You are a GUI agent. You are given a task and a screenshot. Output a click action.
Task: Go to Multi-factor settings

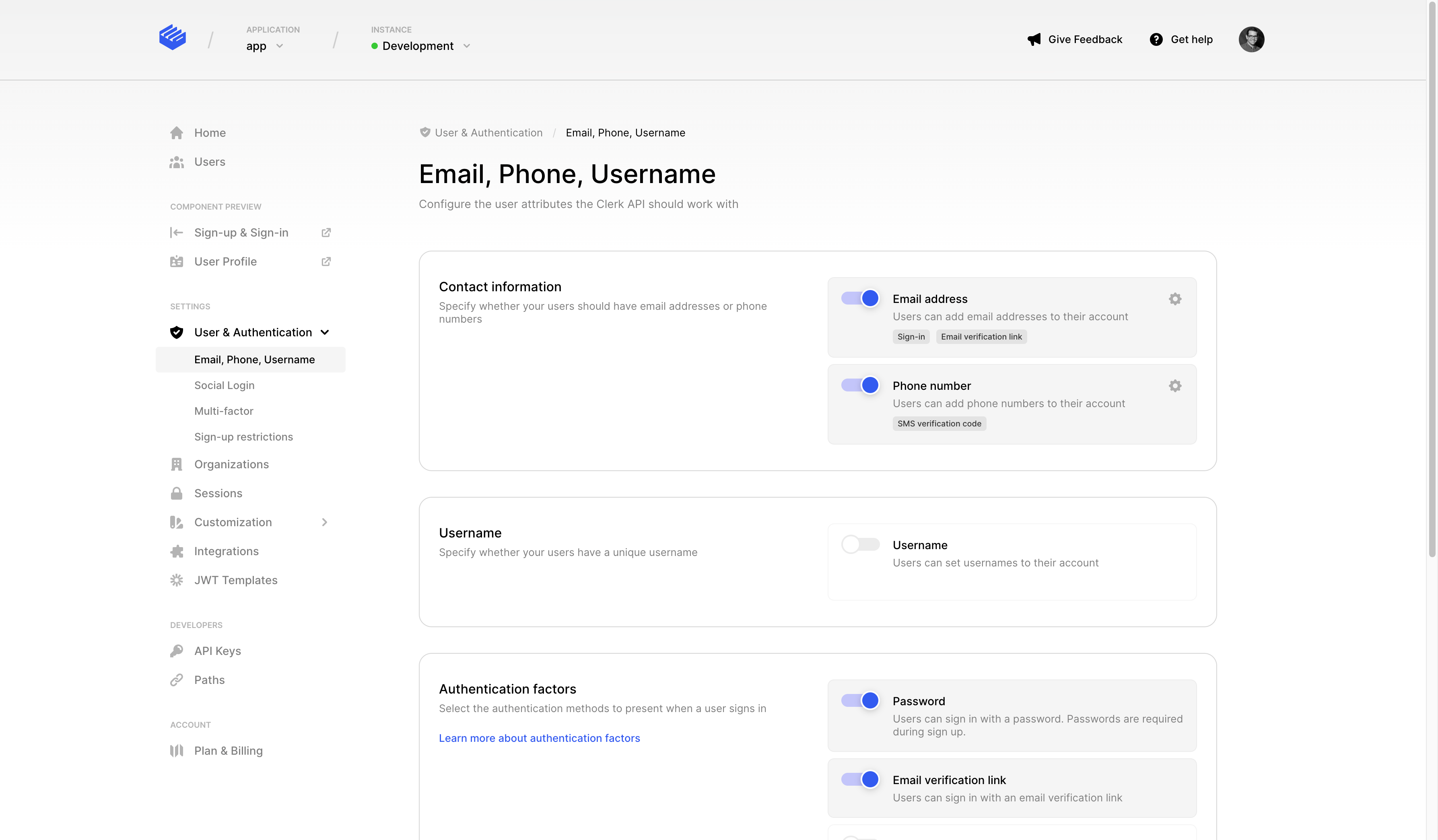tap(224, 411)
